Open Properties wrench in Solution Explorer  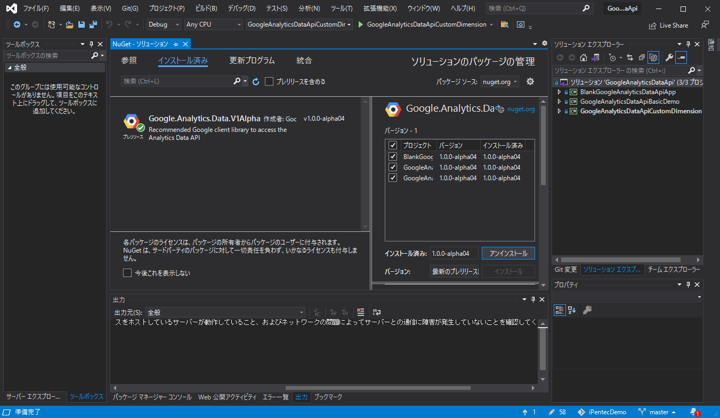click(x=669, y=57)
